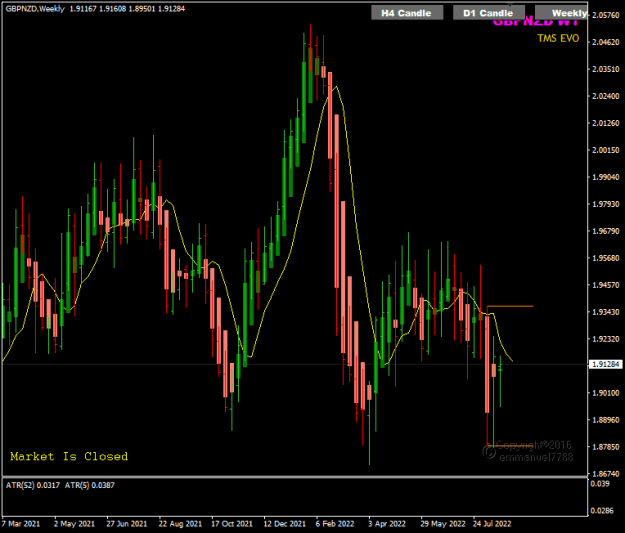625x533 pixels.
Task: Click the 1.99040 price scale label
Action: pyautogui.click(x=606, y=177)
